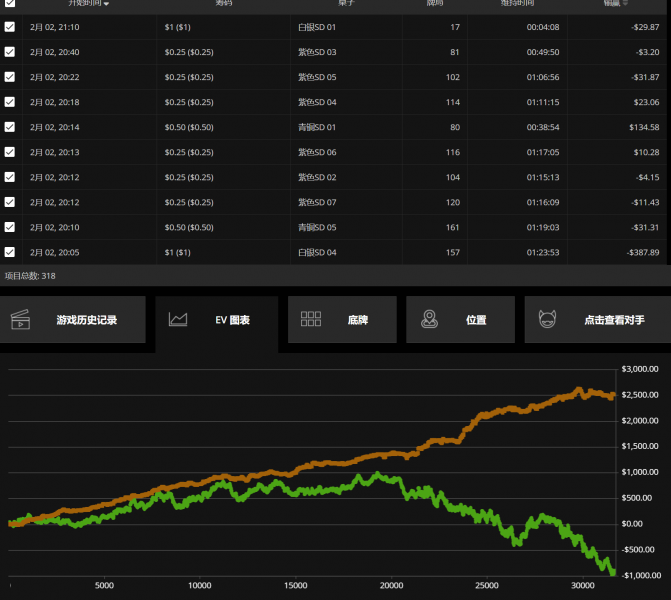The image size is (671, 600).
Task: Toggle checkbox for the 20:14 青铜SD 01 row
Action: [10, 127]
